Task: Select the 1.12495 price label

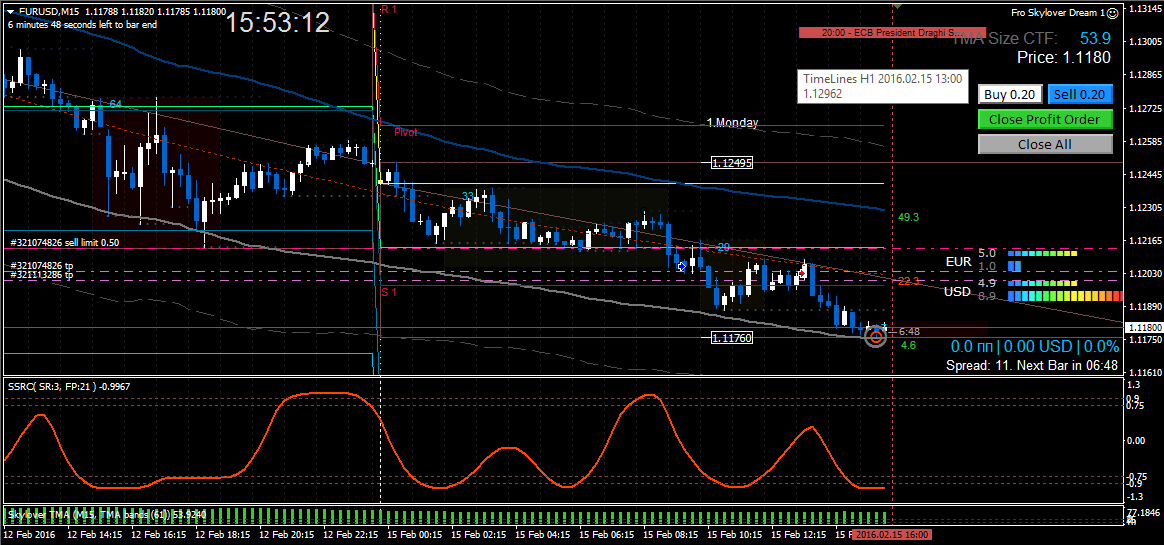Action: (730, 163)
